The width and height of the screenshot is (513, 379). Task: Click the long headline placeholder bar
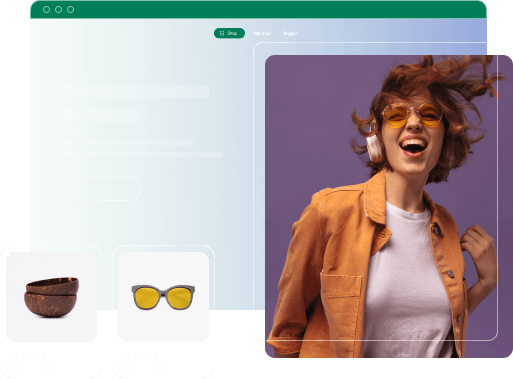[x=136, y=91]
